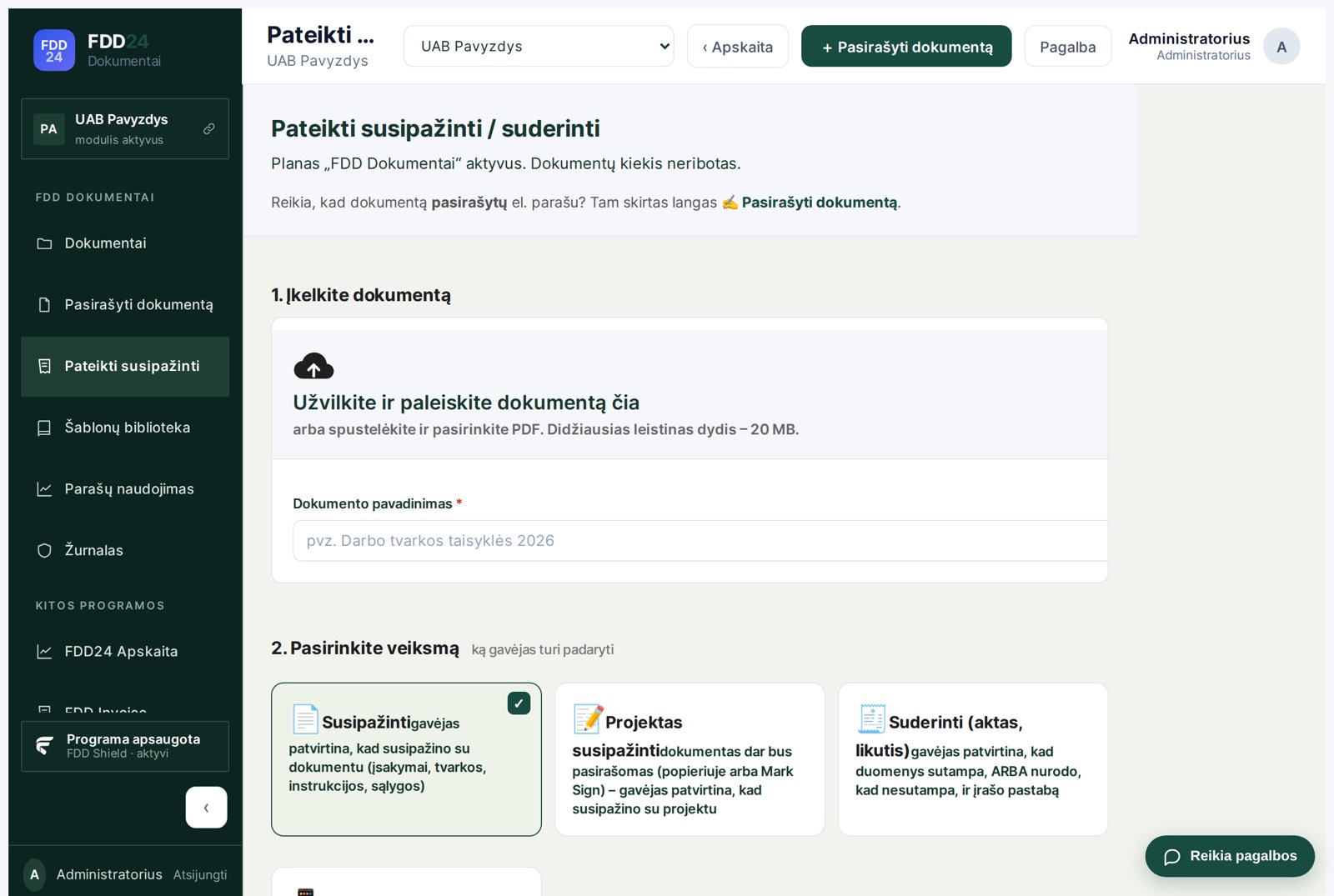Click the FDD24 logo badge

pyautogui.click(x=54, y=50)
